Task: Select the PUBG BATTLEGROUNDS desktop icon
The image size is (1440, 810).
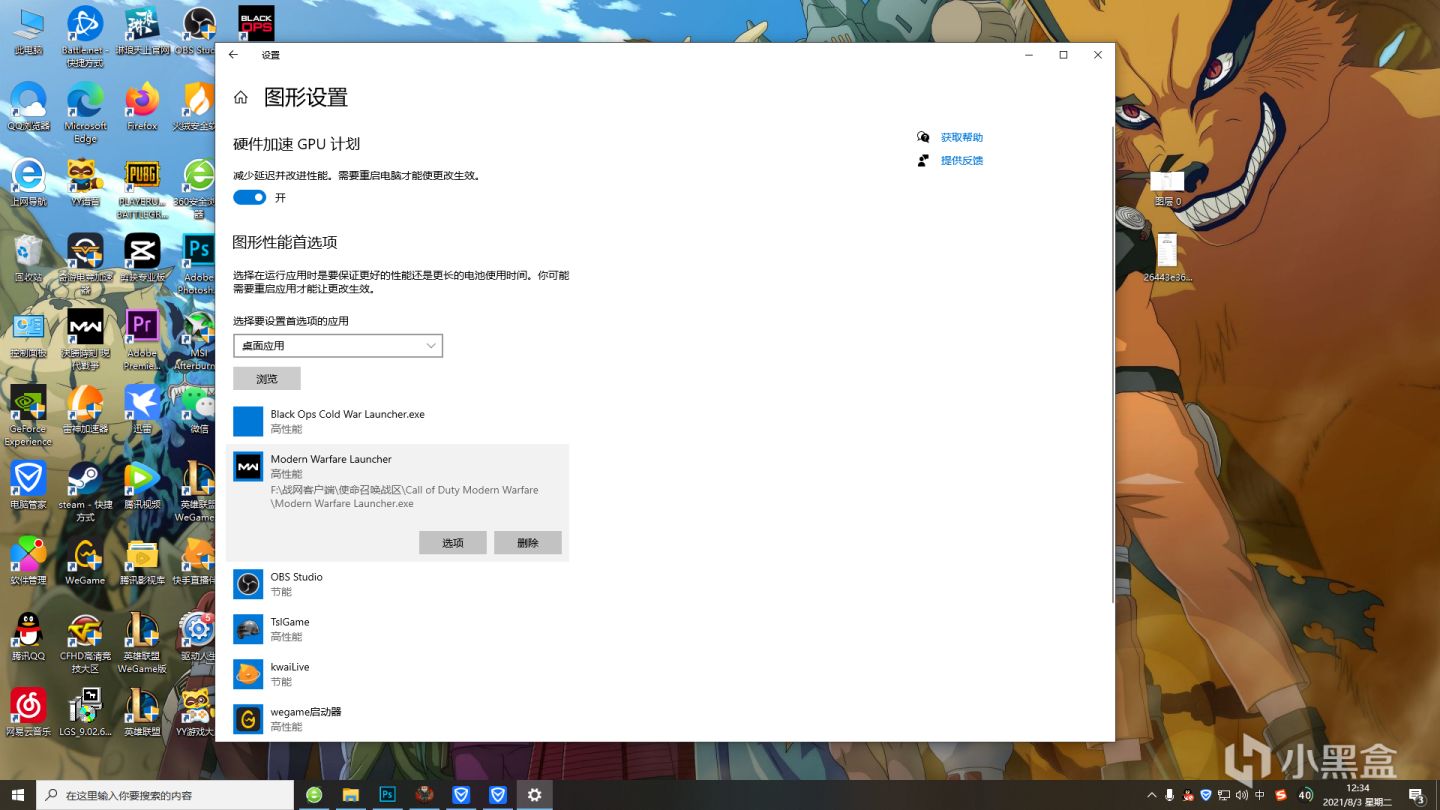Action: click(x=142, y=190)
